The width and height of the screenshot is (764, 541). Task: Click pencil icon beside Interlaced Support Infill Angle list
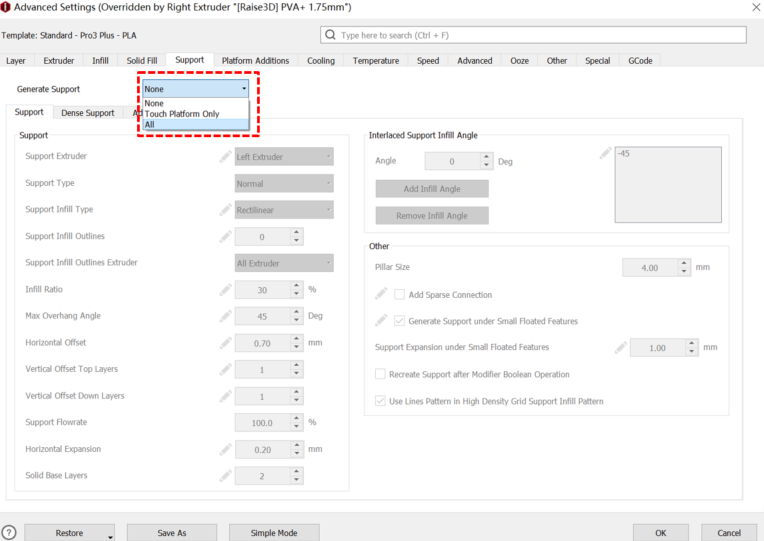tap(605, 154)
